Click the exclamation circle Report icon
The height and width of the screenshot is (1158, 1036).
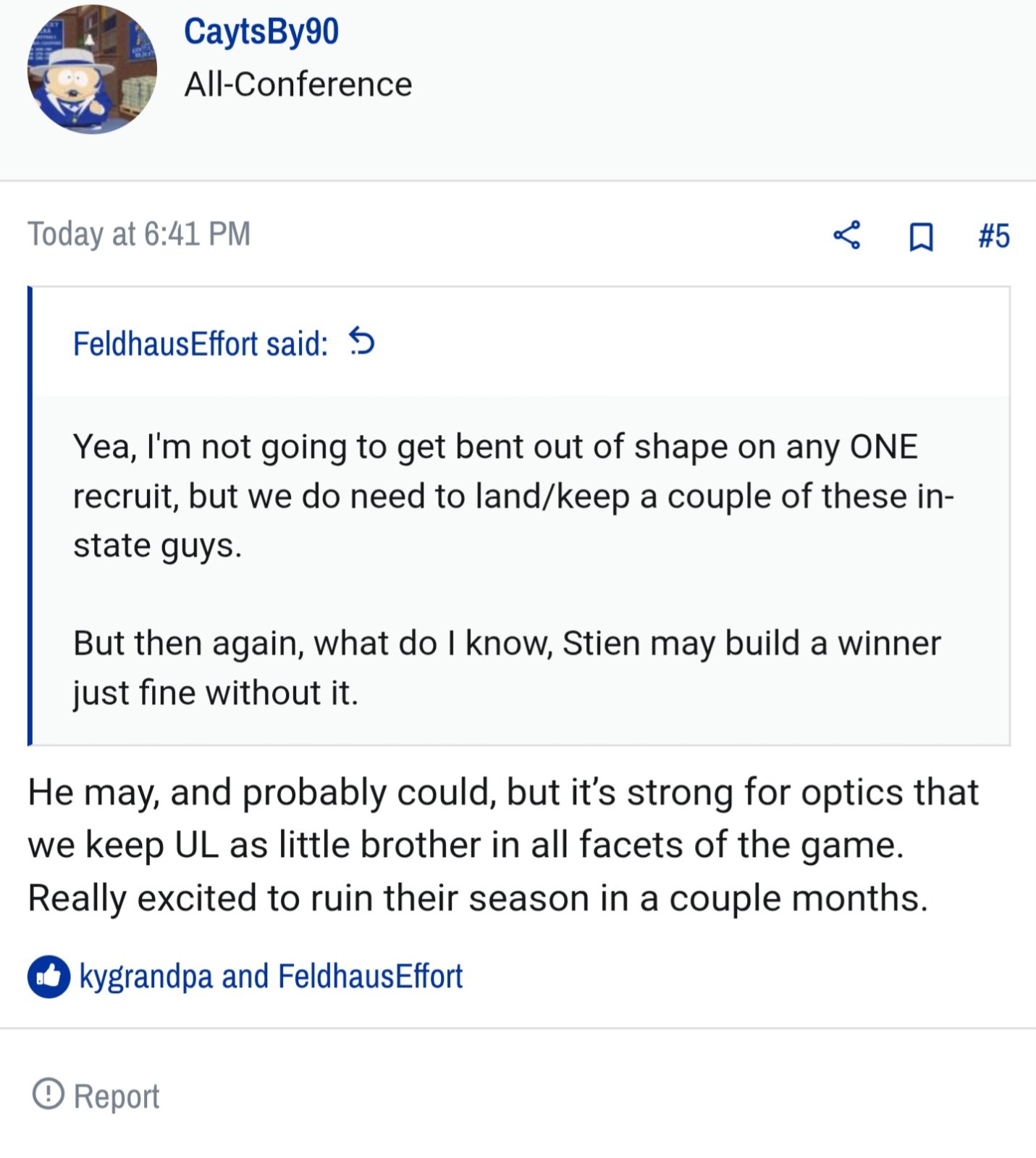click(49, 1094)
